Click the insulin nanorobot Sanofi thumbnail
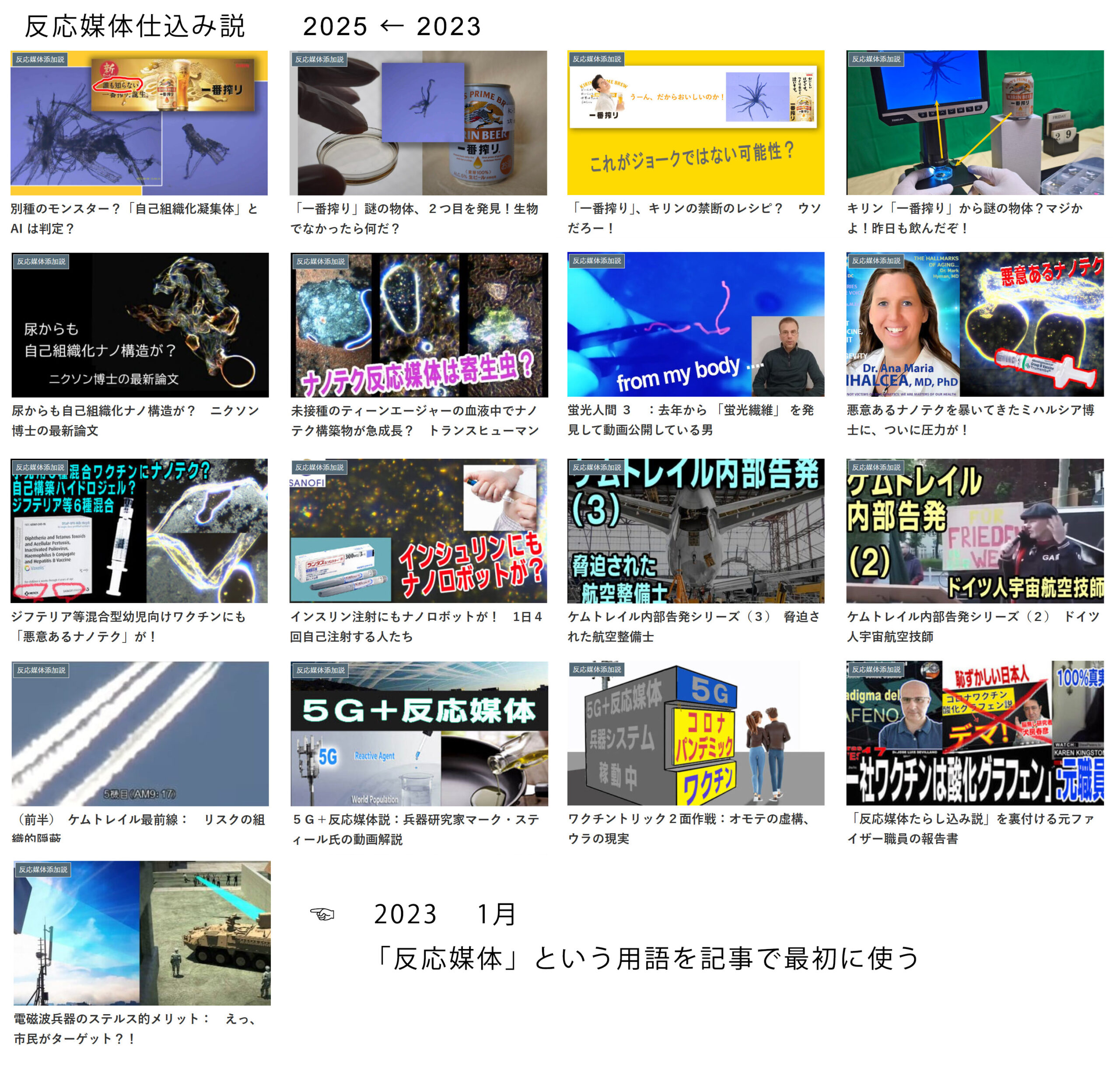 click(x=418, y=531)
